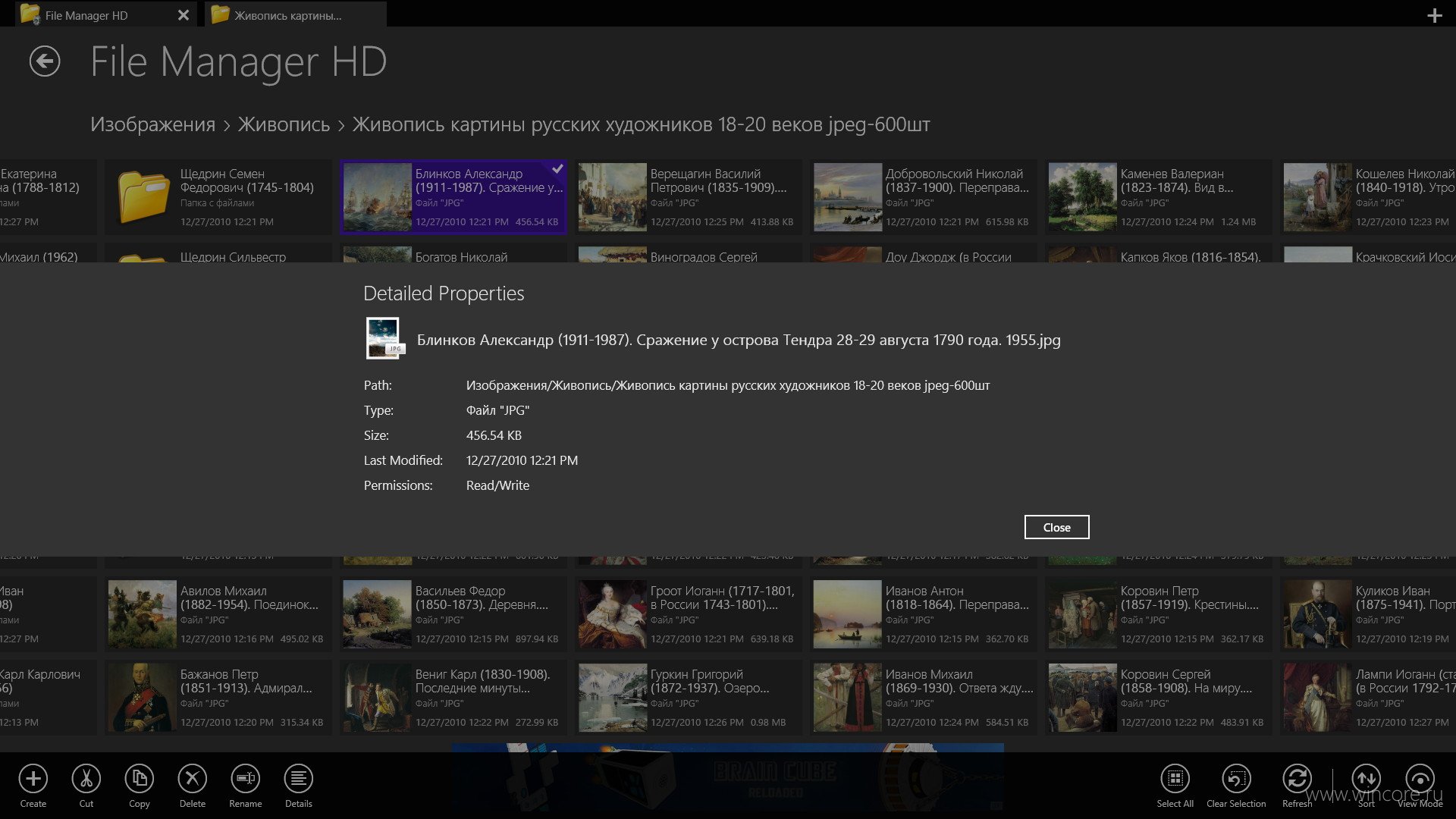Screen dimensions: 1456x819
Task: Click the Cut scissors icon
Action: point(86,779)
